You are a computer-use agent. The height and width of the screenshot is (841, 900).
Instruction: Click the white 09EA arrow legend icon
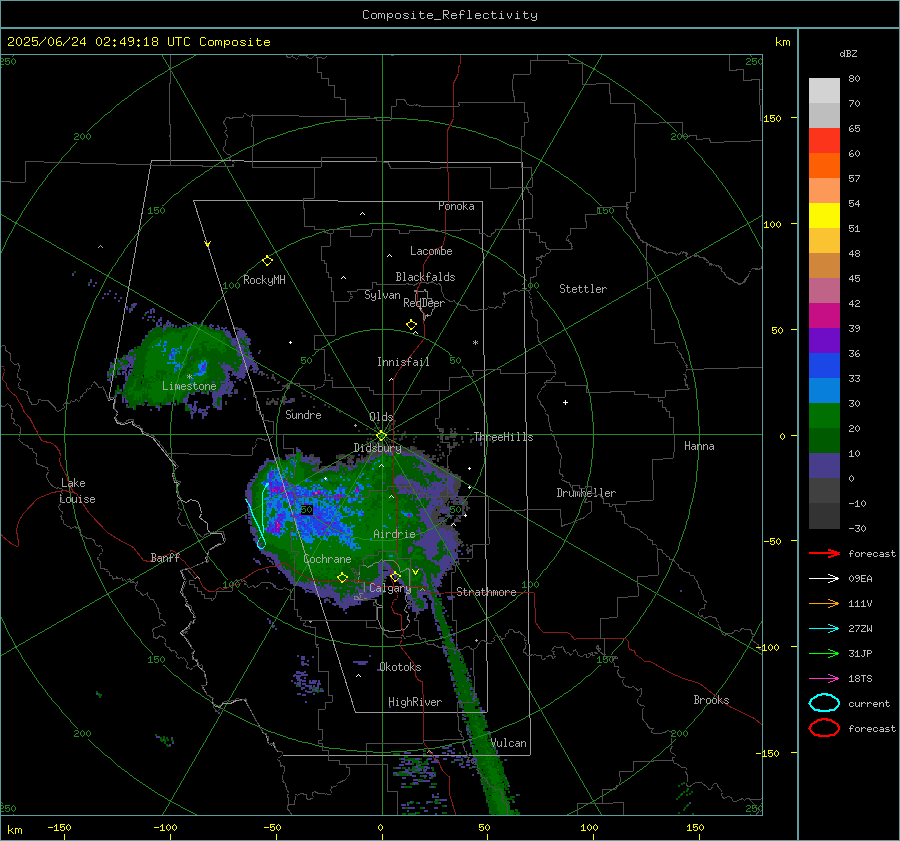coord(824,578)
